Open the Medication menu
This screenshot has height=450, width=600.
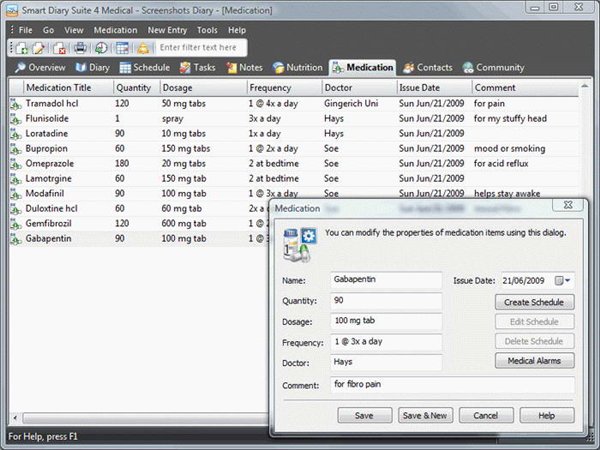click(115, 30)
